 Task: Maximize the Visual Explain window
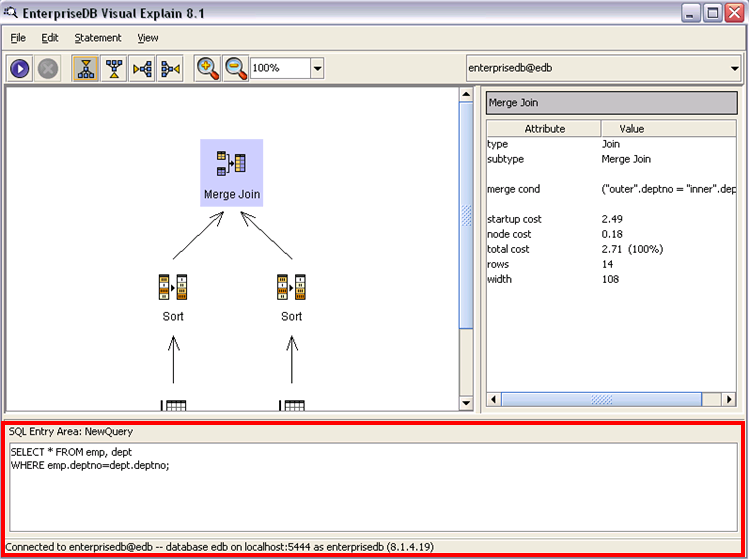point(713,12)
